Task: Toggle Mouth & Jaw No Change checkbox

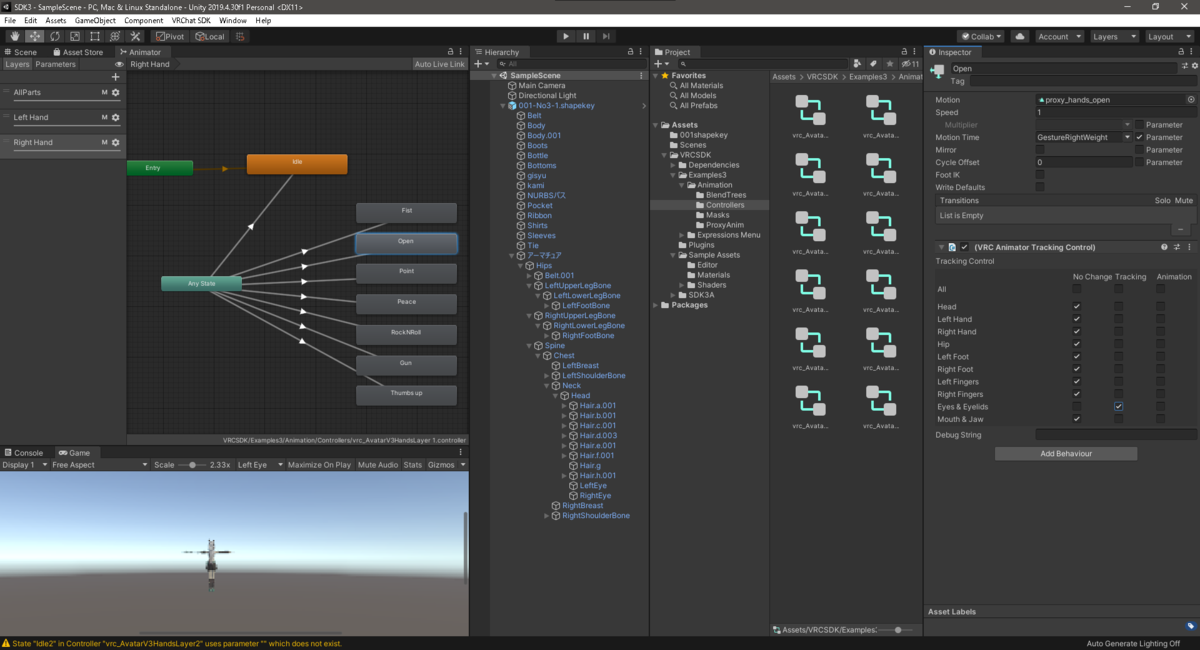Action: pos(1077,419)
